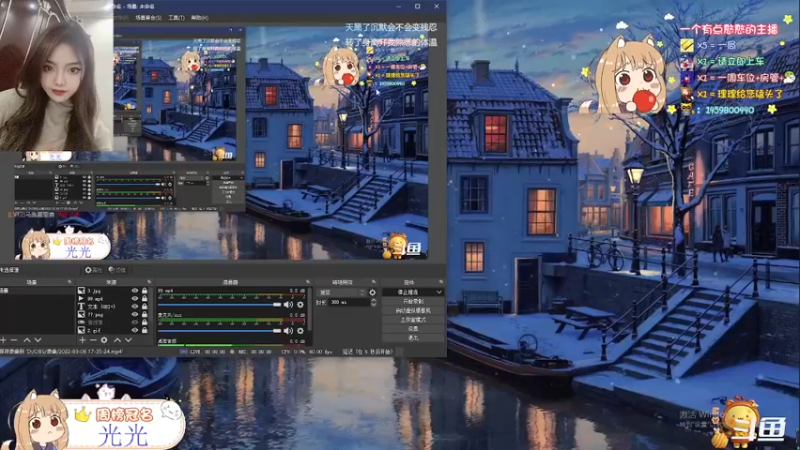Toggle visibility of 3.jpg source
This screenshot has width=800, height=450.
click(135, 291)
